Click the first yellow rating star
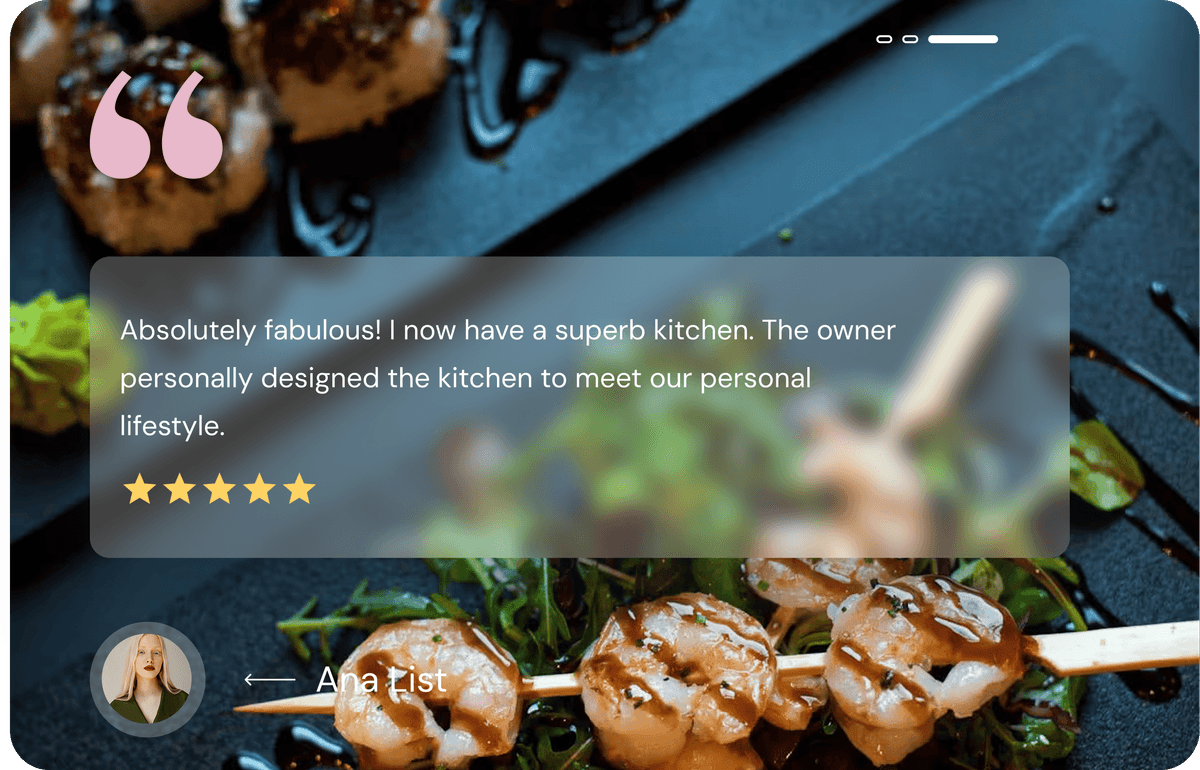The image size is (1200, 770). 139,489
